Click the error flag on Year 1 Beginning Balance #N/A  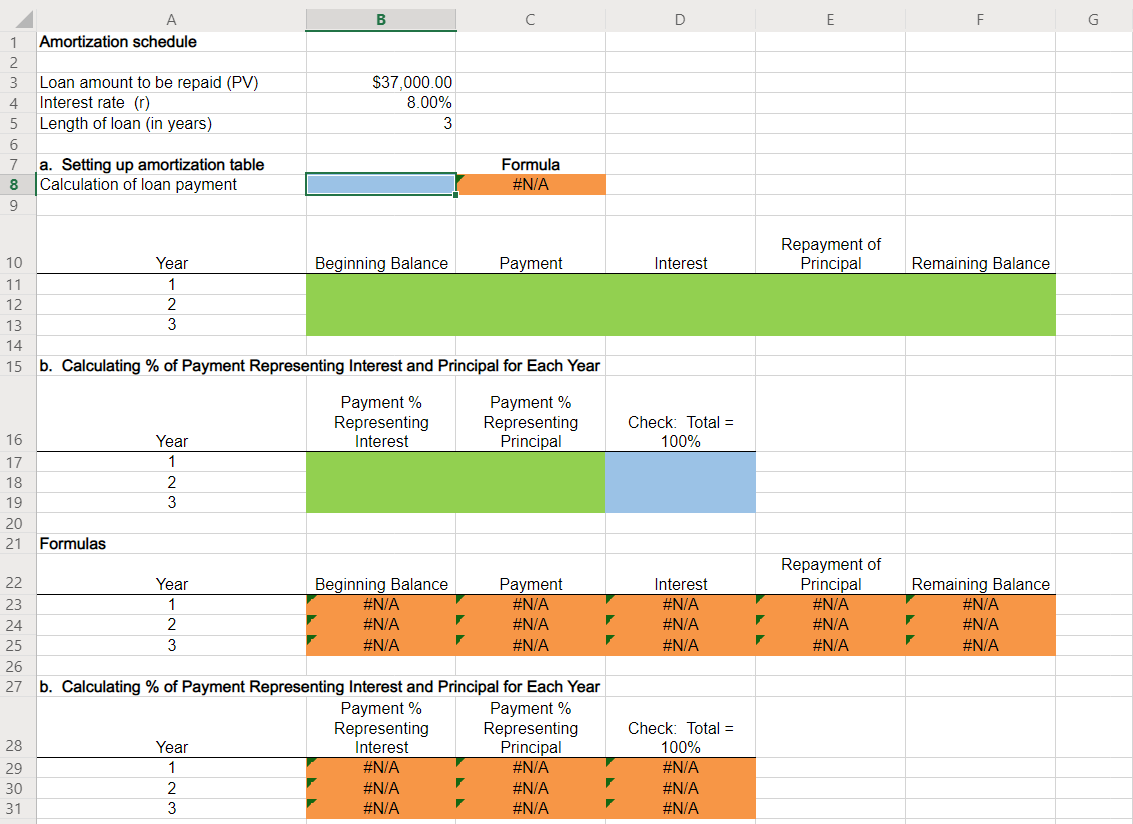tap(310, 599)
